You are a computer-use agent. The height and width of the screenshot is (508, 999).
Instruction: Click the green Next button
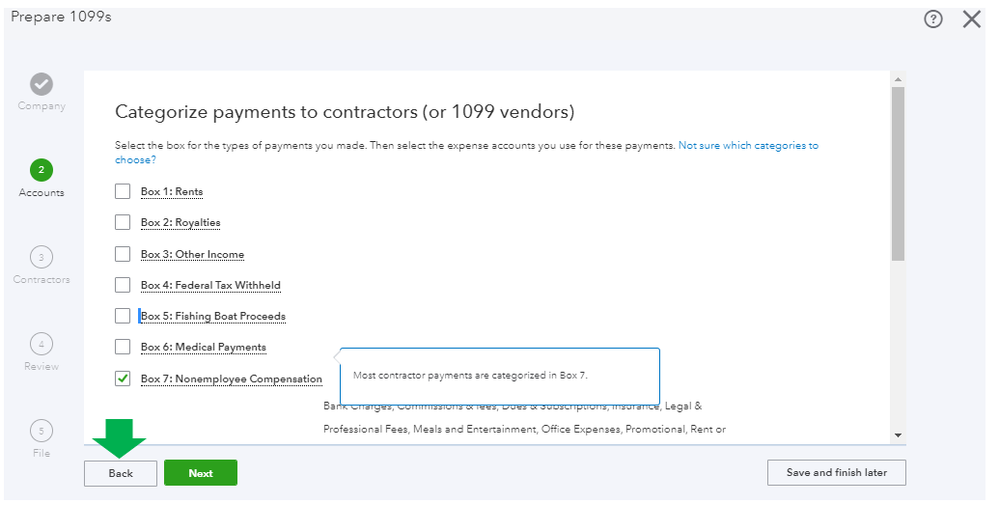click(x=200, y=473)
